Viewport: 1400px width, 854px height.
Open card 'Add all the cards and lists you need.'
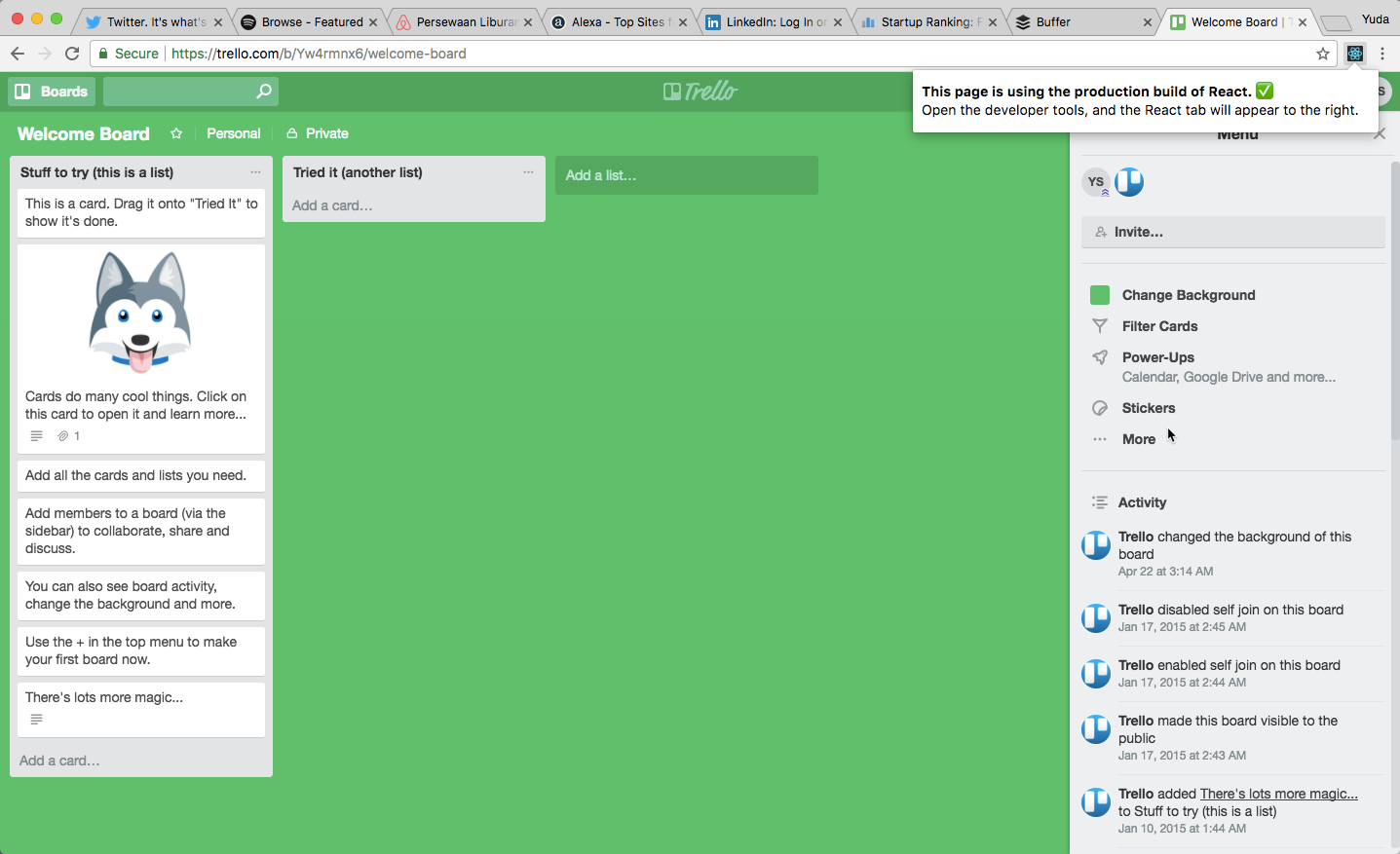point(141,475)
